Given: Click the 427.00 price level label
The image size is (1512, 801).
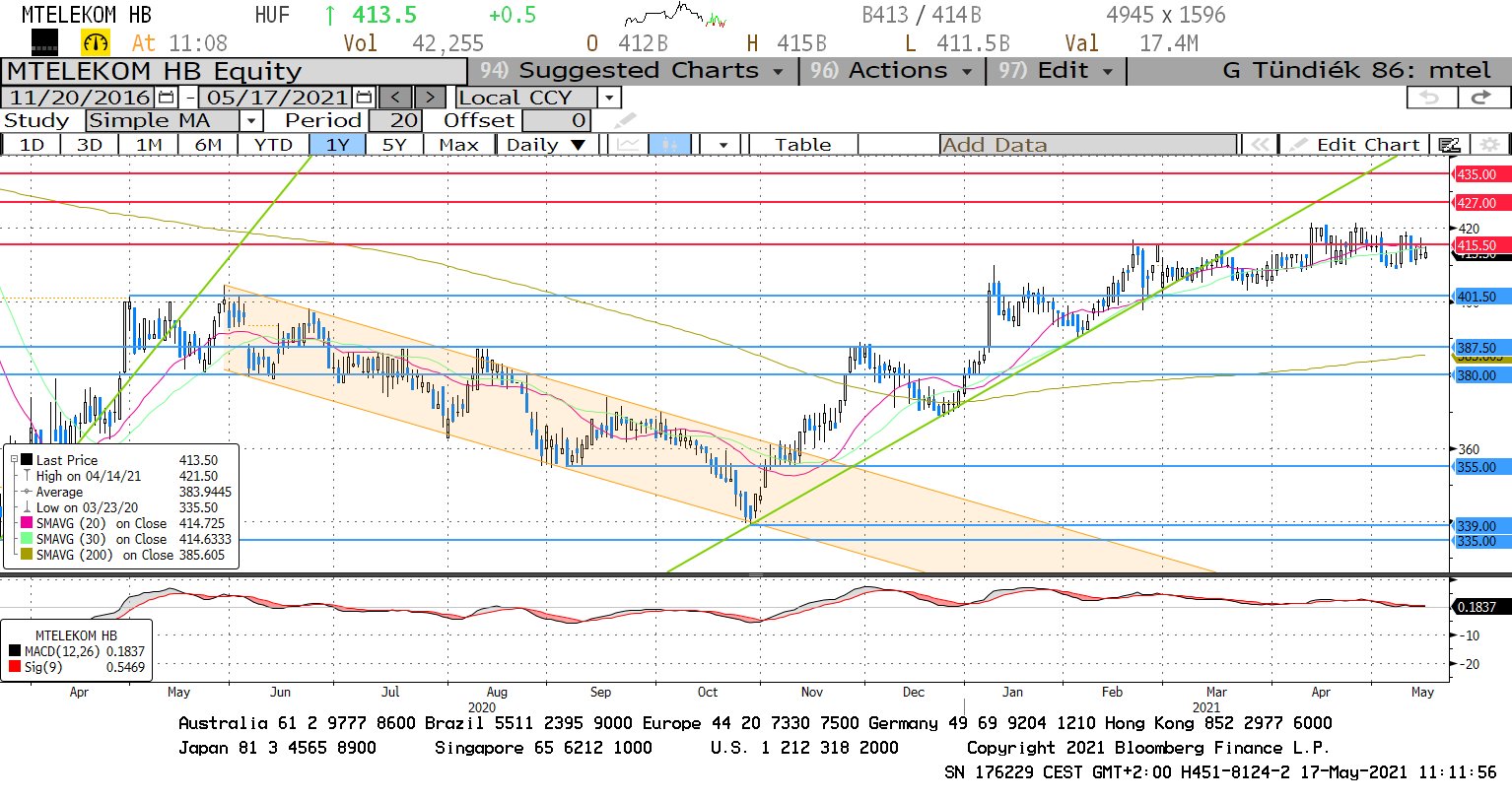Looking at the screenshot, I should [1481, 203].
